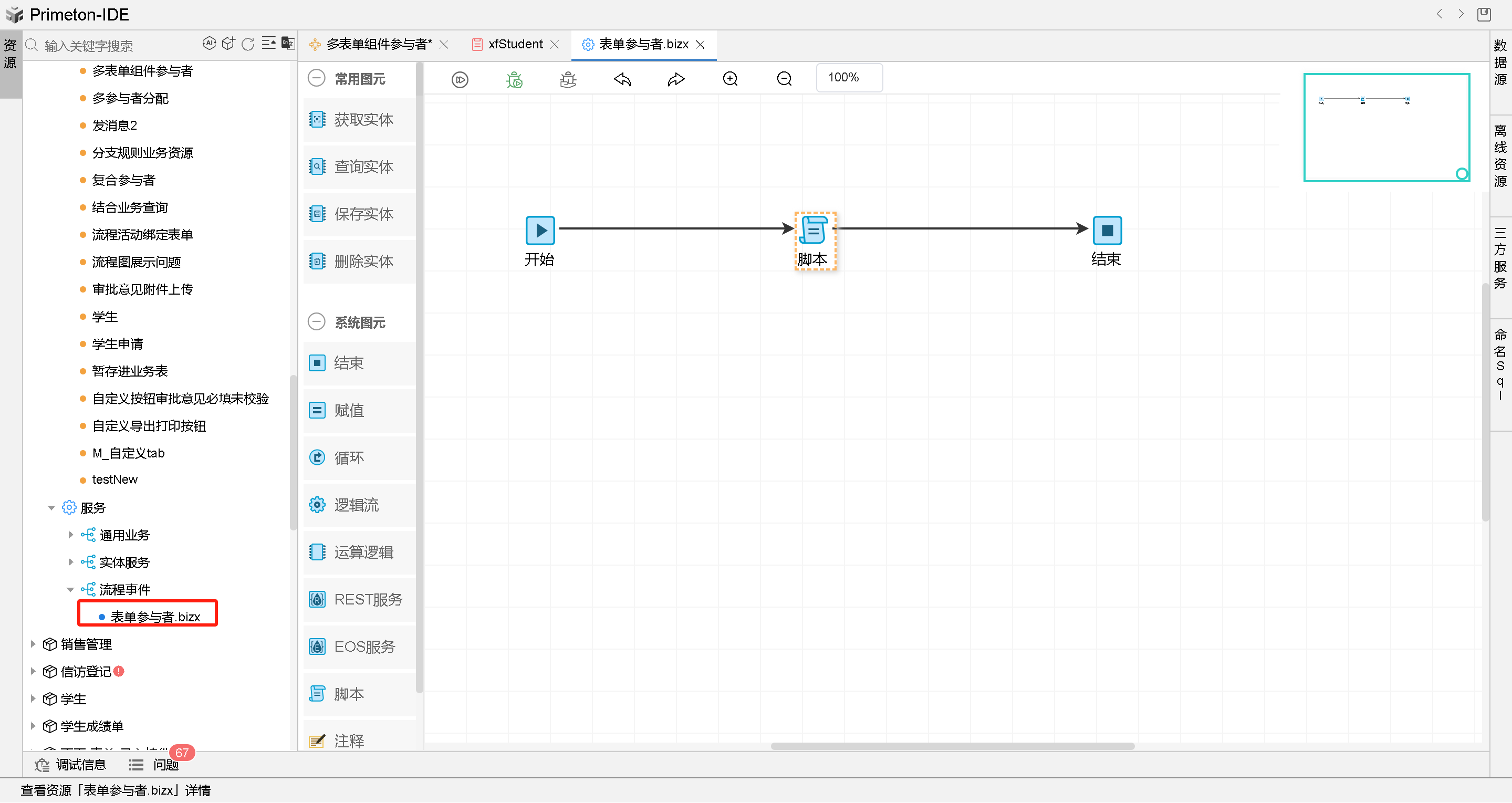Collapse the 系统图元 palette section
1512x803 pixels.
[x=316, y=321]
